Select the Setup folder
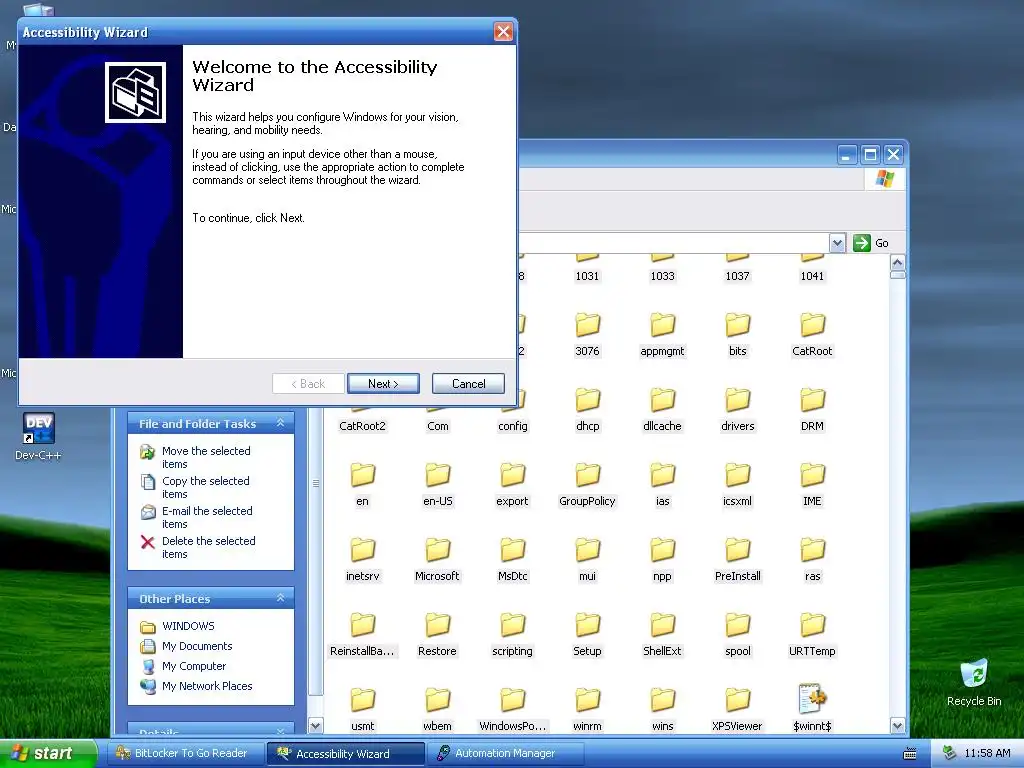The height and width of the screenshot is (768, 1024). [587, 635]
